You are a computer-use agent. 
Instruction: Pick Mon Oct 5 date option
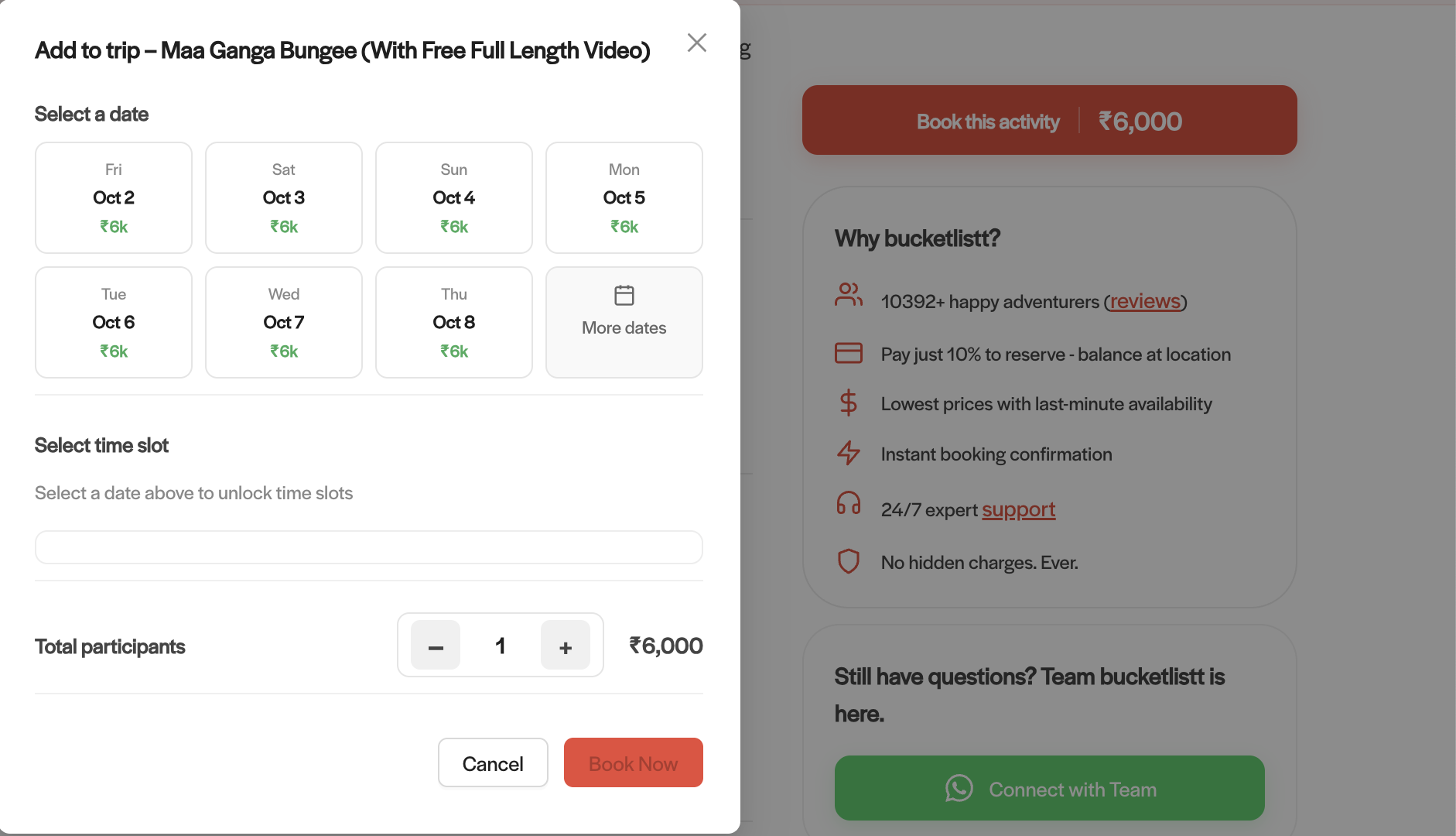pyautogui.click(x=624, y=197)
